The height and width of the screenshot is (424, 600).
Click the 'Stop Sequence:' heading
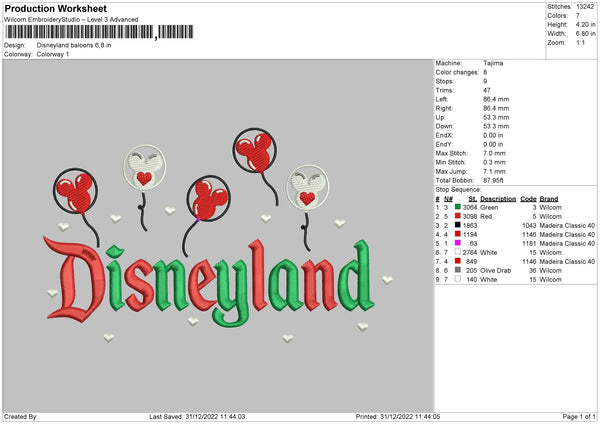tap(458, 190)
